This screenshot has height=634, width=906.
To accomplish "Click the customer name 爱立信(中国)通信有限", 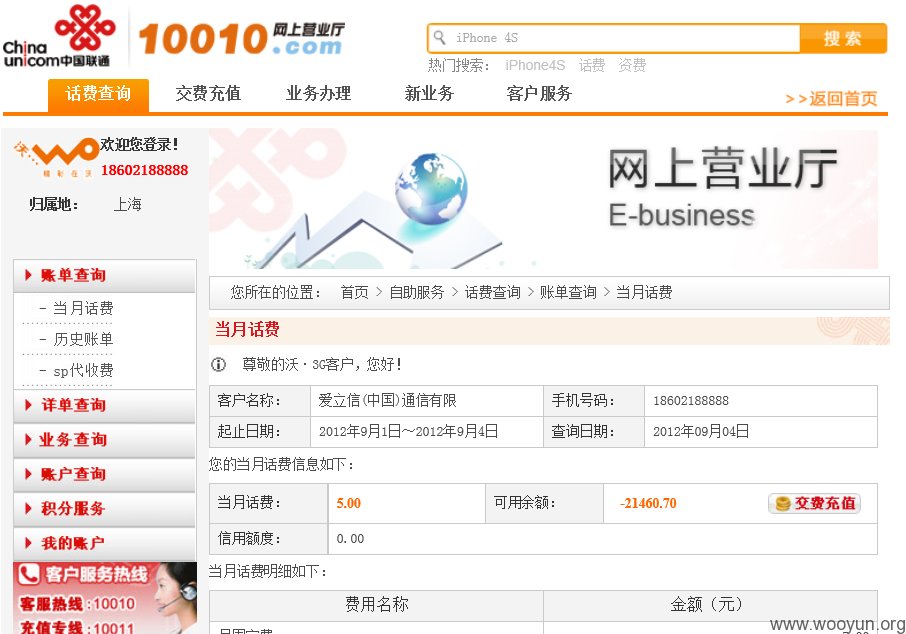I will coord(387,401).
